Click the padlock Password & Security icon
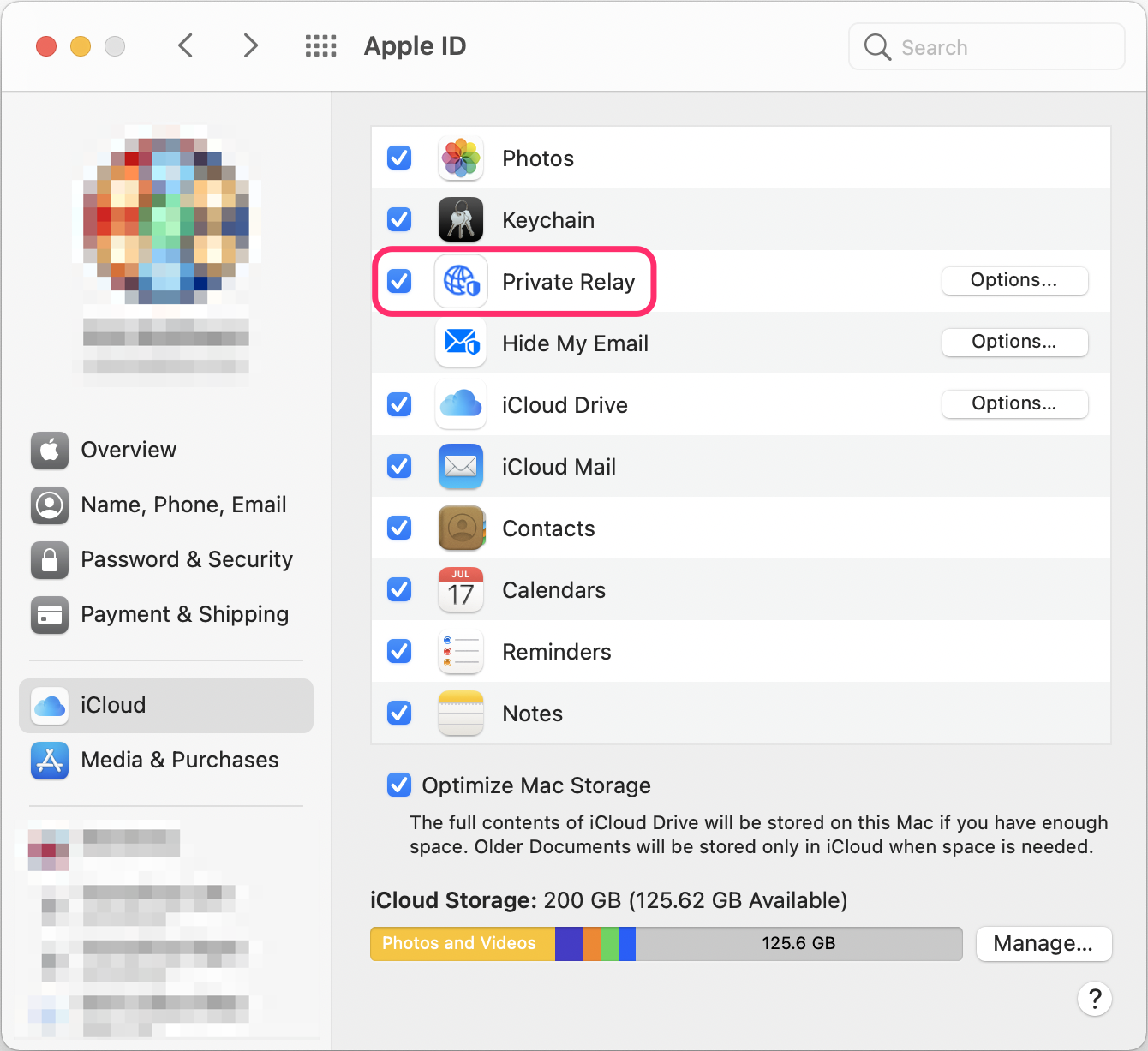The image size is (1148, 1051). [50, 560]
